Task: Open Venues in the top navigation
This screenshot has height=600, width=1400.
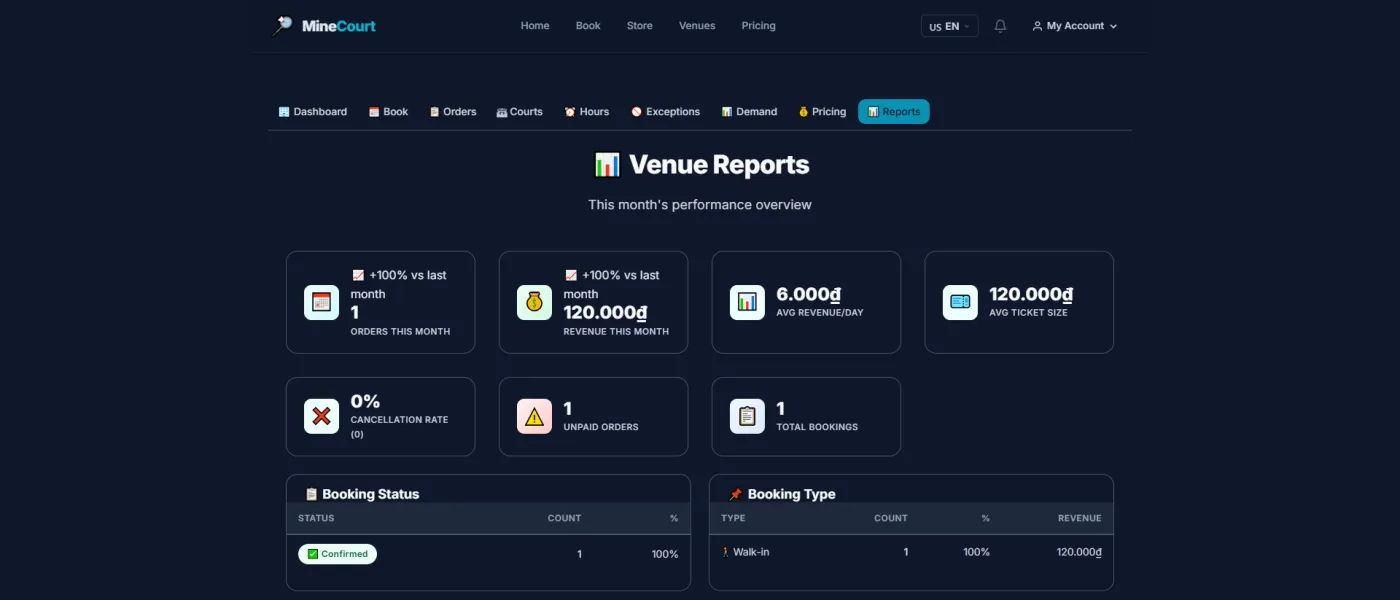Action: click(697, 26)
